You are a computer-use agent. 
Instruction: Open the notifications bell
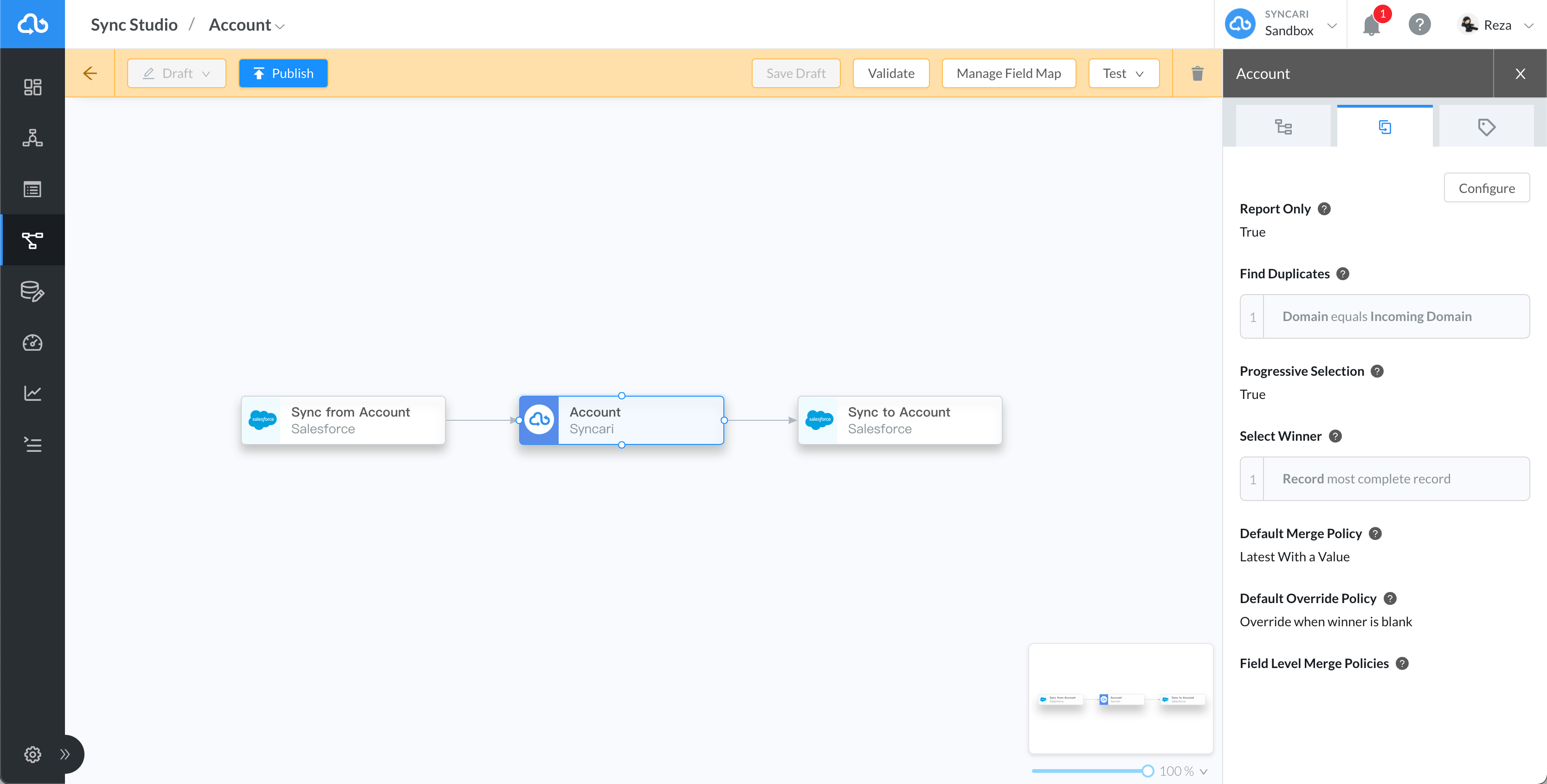coord(1371,25)
